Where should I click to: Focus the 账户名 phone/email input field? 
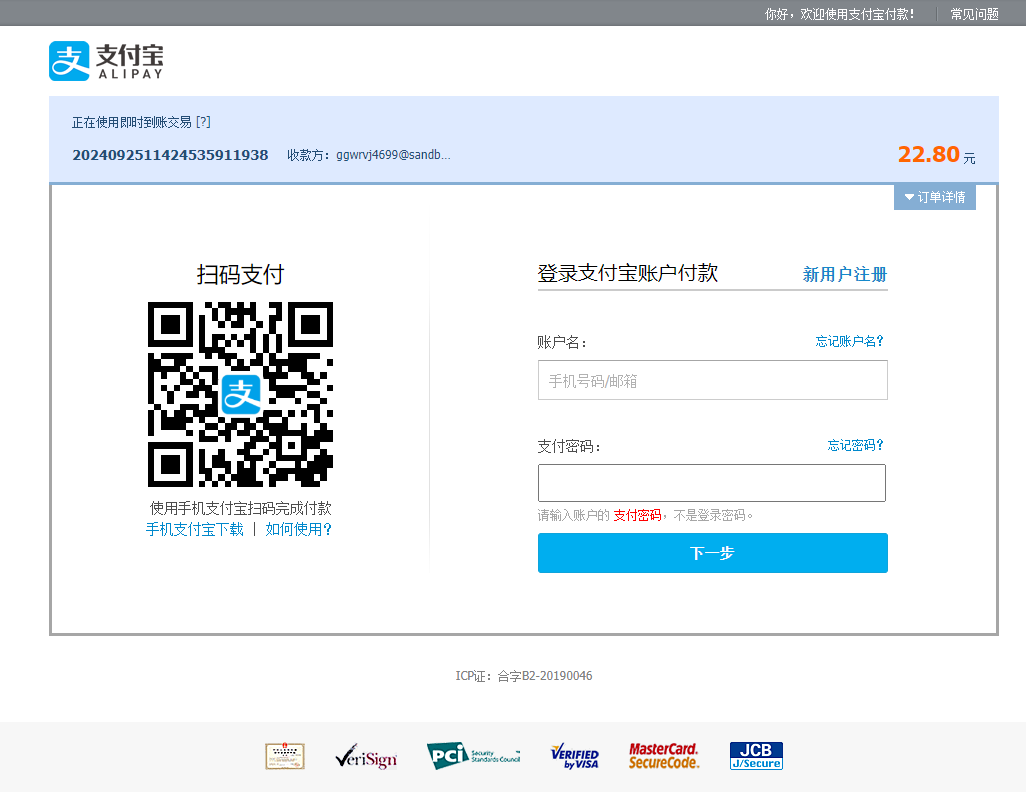pos(713,380)
